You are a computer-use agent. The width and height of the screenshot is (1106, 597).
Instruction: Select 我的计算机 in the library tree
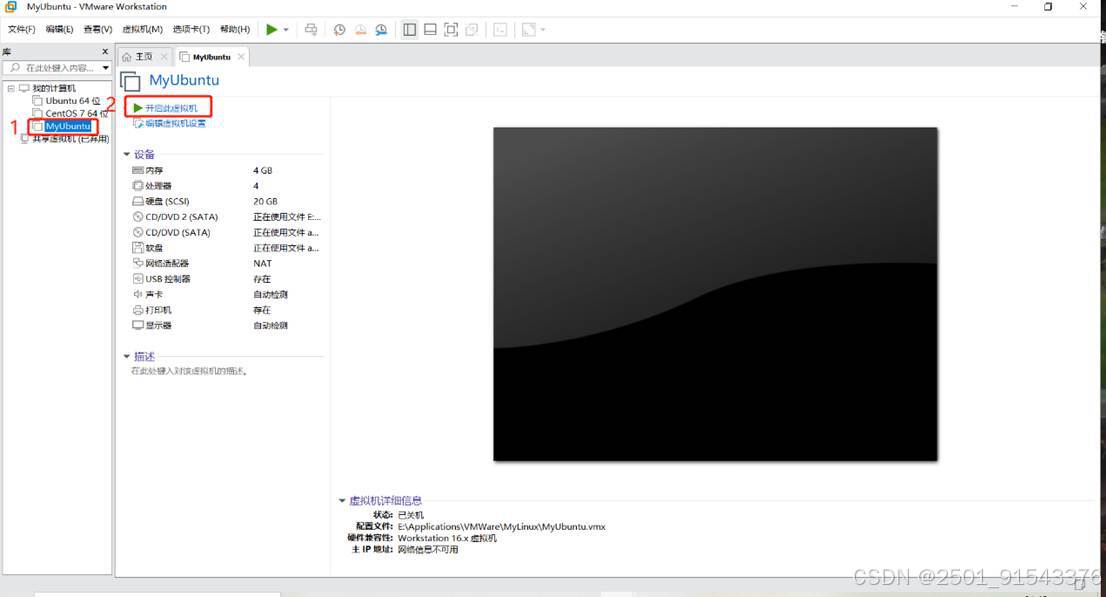(x=54, y=88)
